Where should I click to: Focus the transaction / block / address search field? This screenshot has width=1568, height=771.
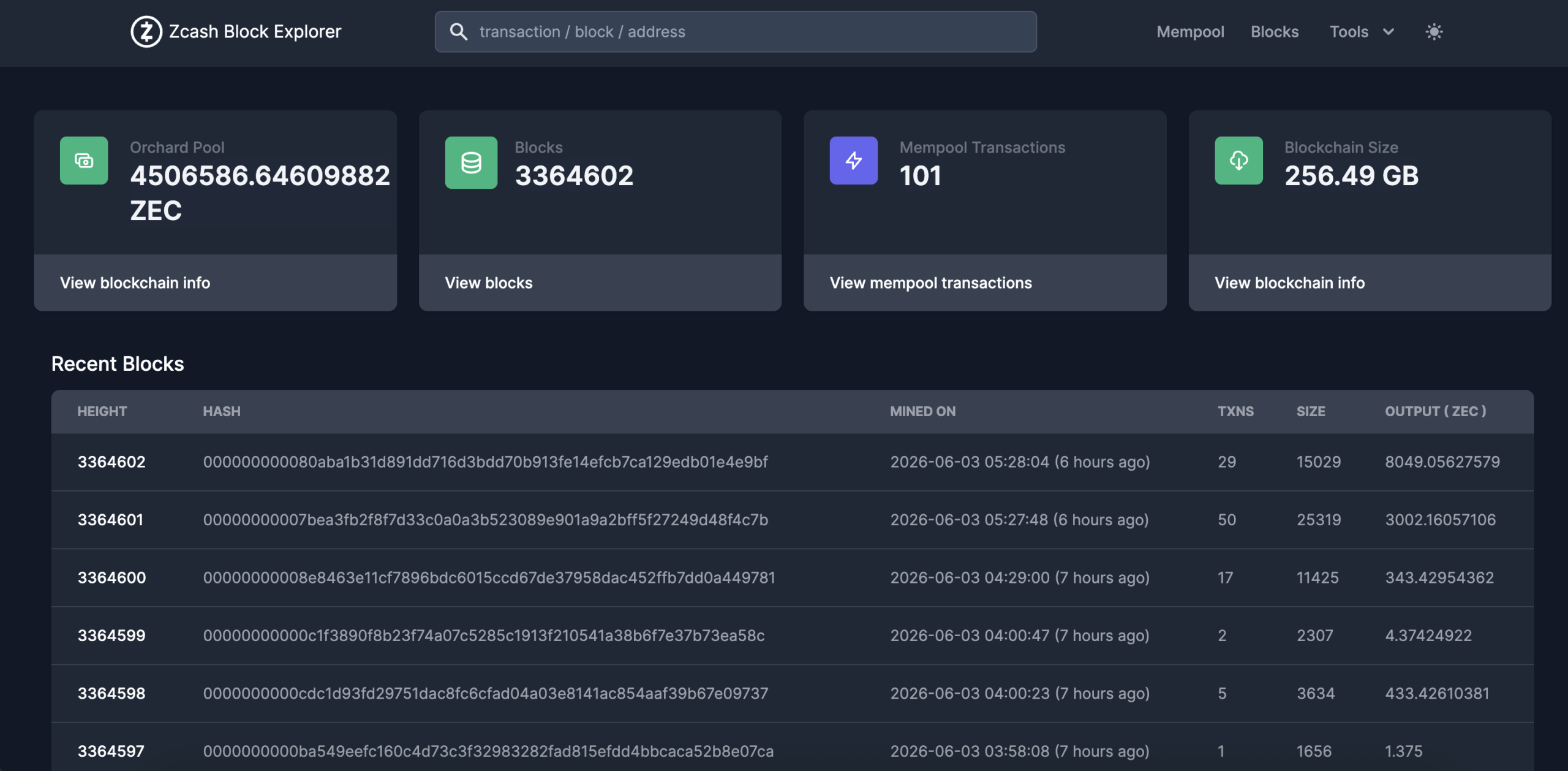[x=736, y=32]
